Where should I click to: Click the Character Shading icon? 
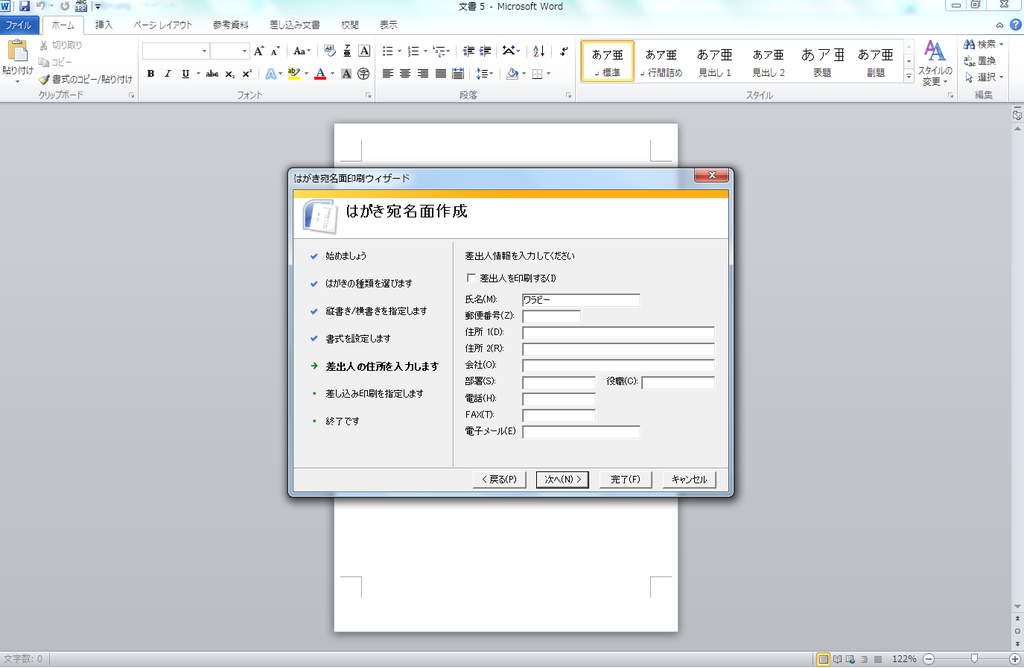[347, 74]
